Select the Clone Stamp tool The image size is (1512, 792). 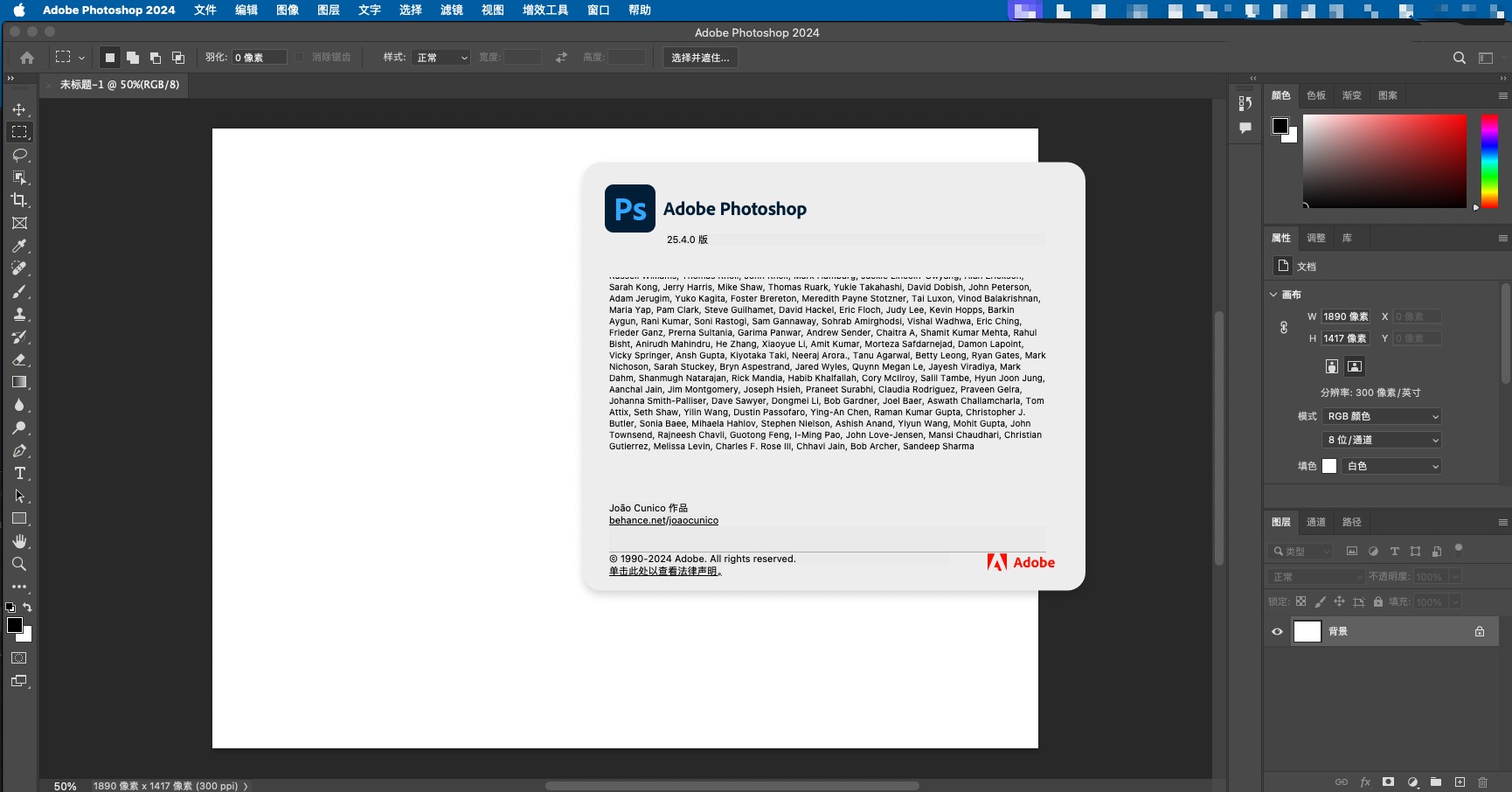pos(19,315)
